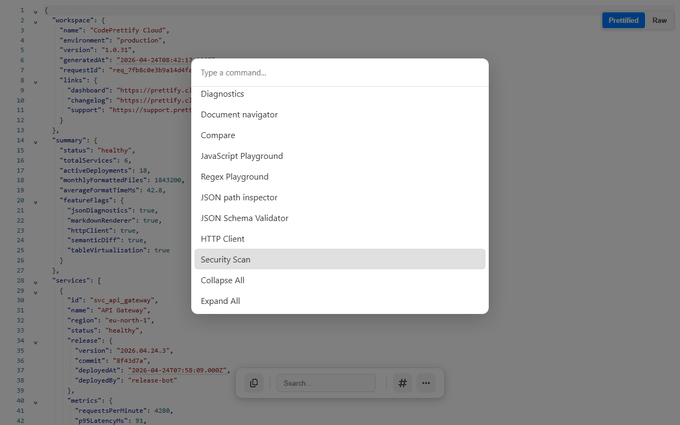
Task: Click the markdownRenderer key
Action: (x=103, y=220)
